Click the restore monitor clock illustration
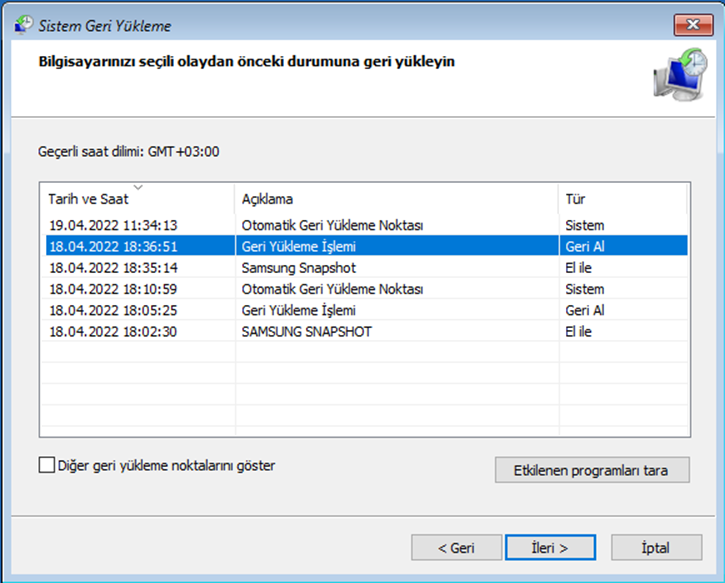The height and width of the screenshot is (583, 725). click(681, 74)
